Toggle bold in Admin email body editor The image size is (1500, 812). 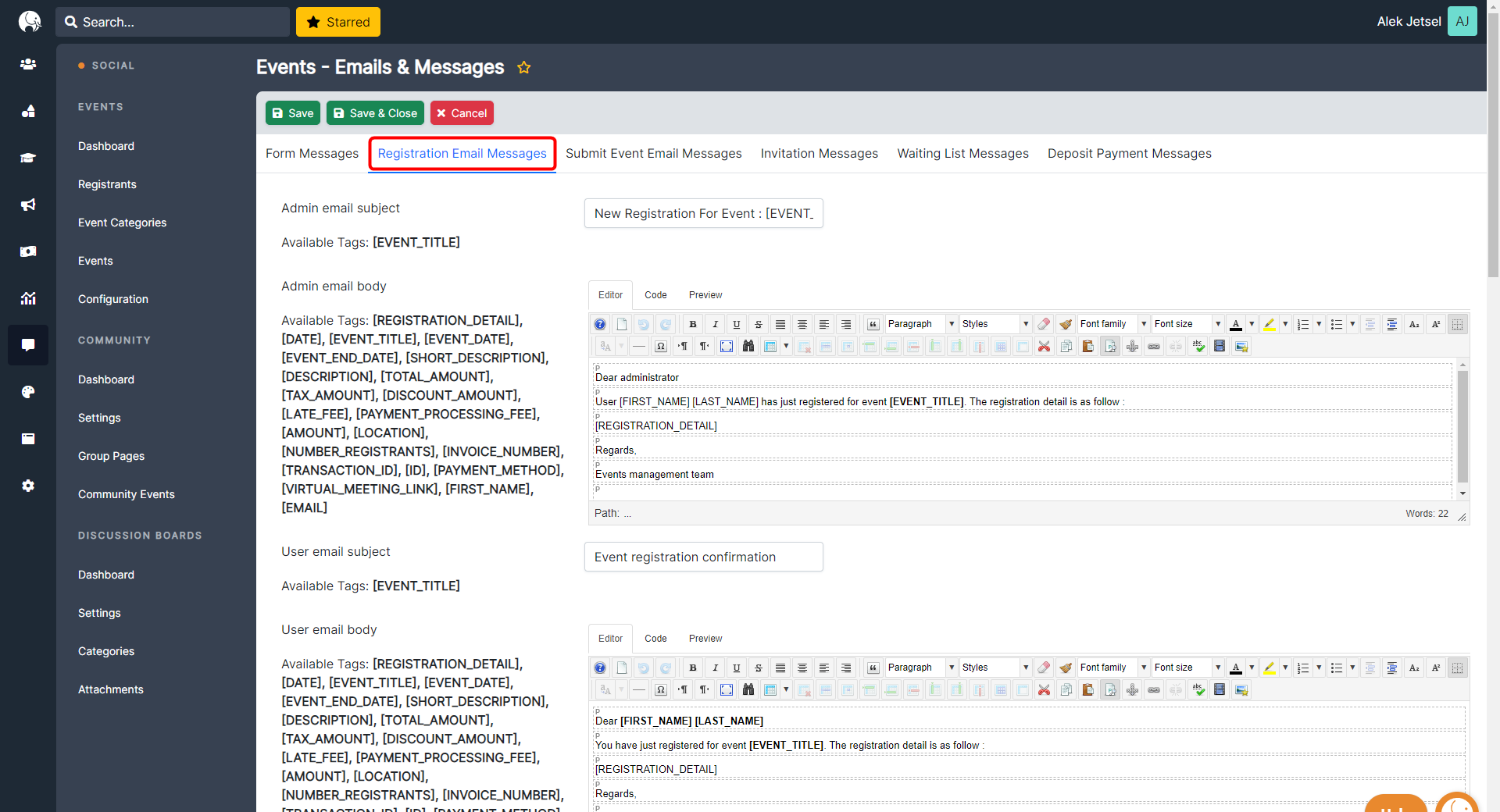coord(693,324)
